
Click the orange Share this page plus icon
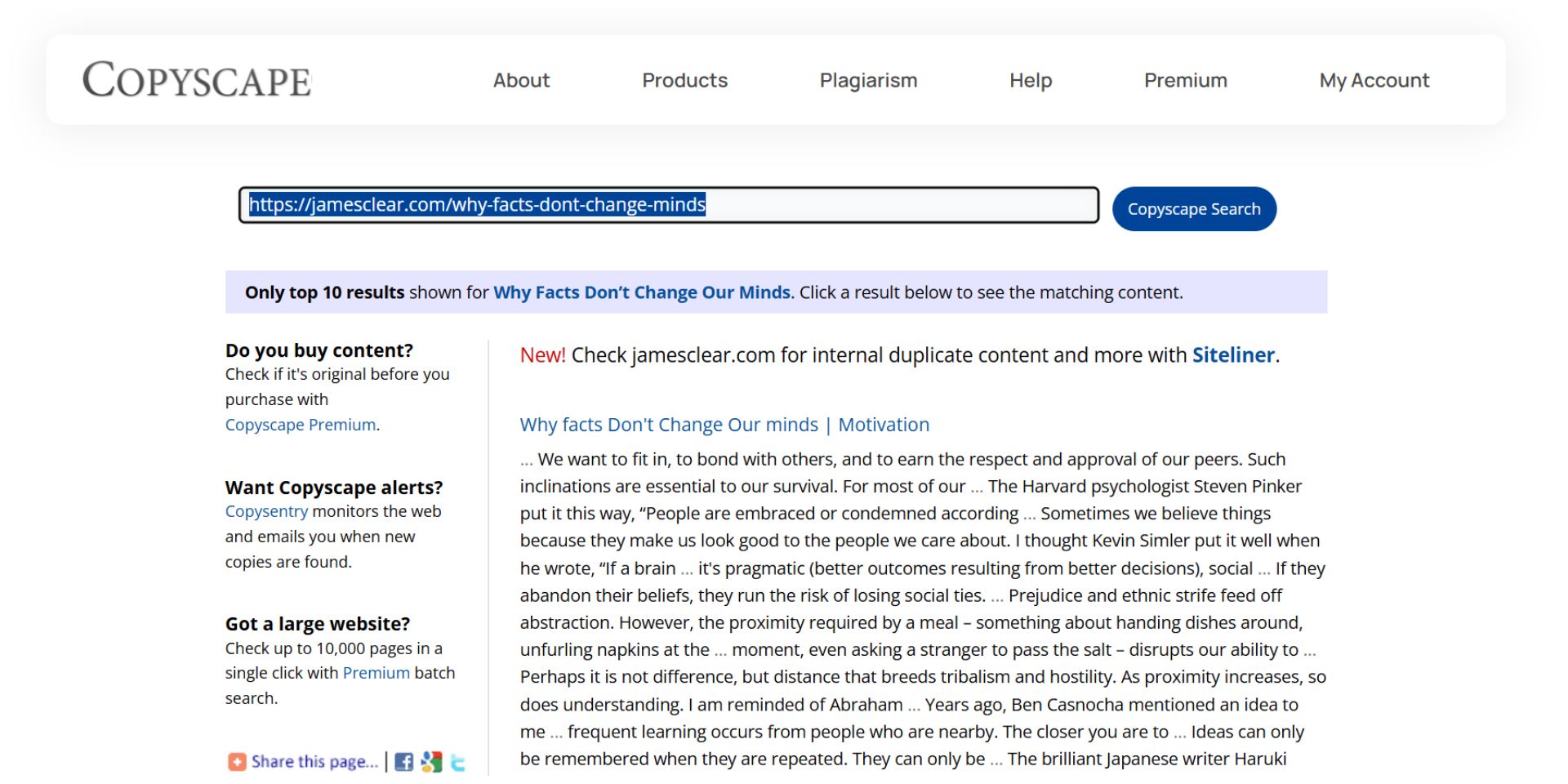[x=237, y=762]
